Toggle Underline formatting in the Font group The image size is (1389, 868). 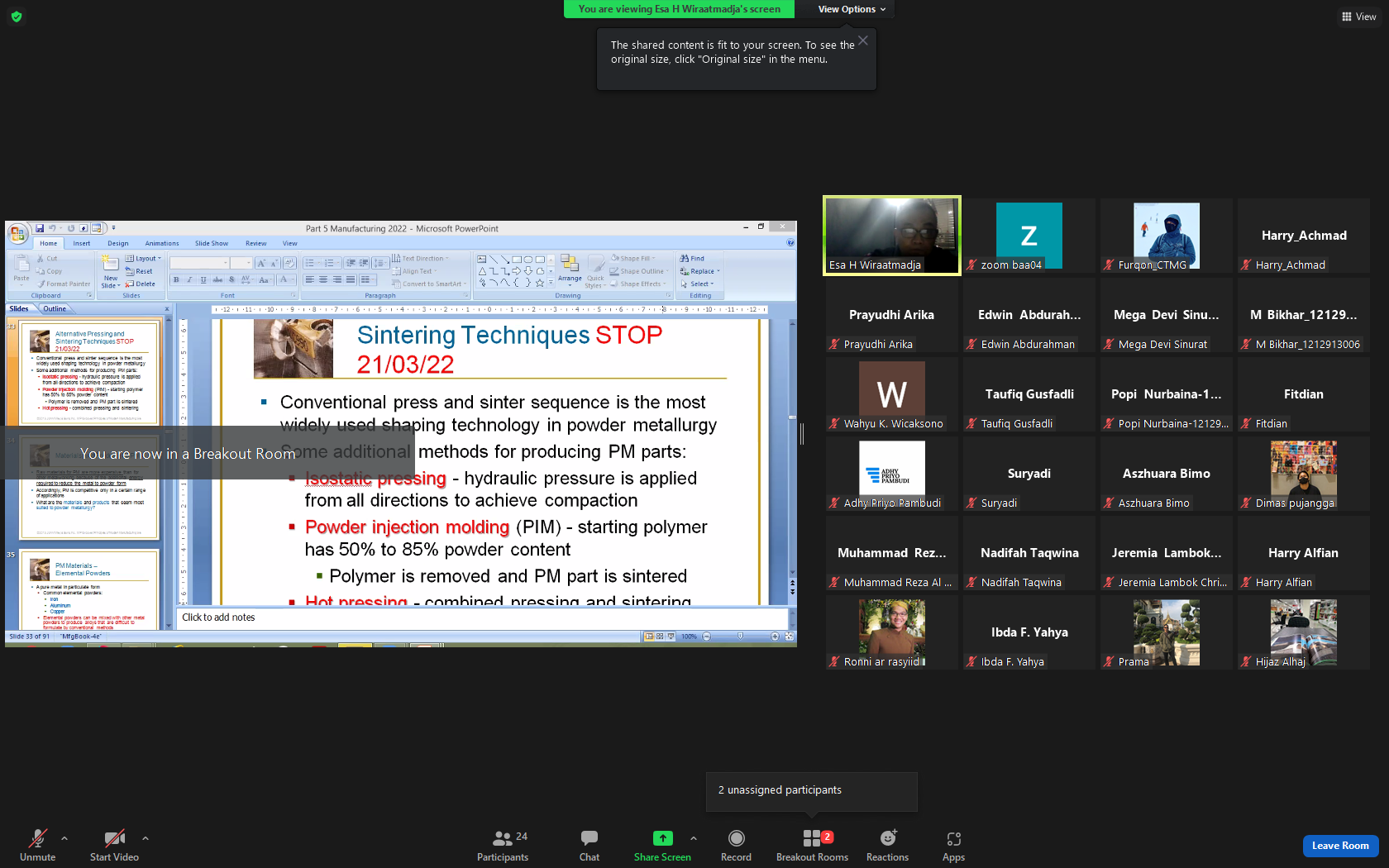point(203,280)
